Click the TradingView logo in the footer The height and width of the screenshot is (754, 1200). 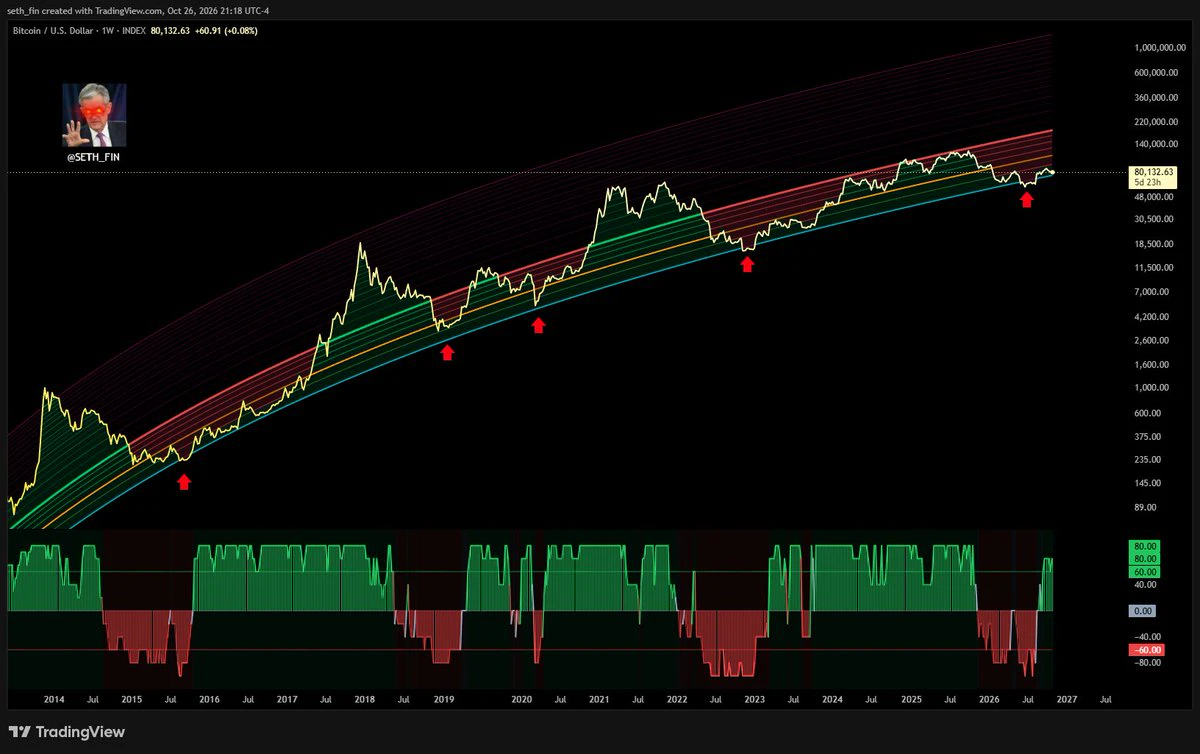click(x=67, y=732)
